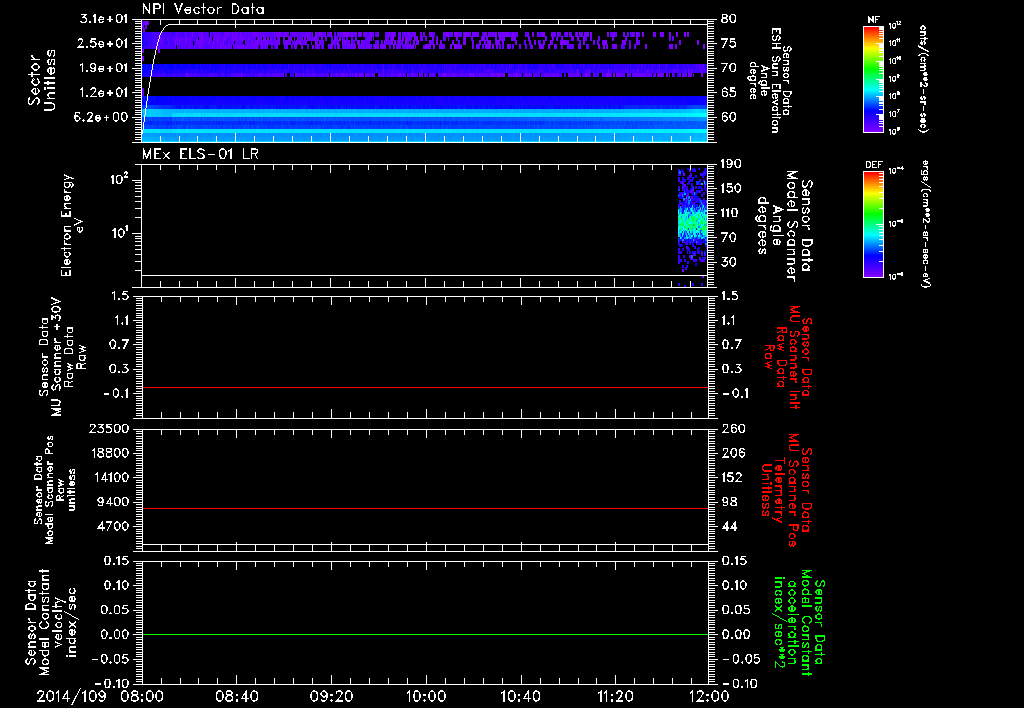Screen dimensions: 1024x708
Task: Click the 75 degree sun elevation tick
Action: [728, 43]
